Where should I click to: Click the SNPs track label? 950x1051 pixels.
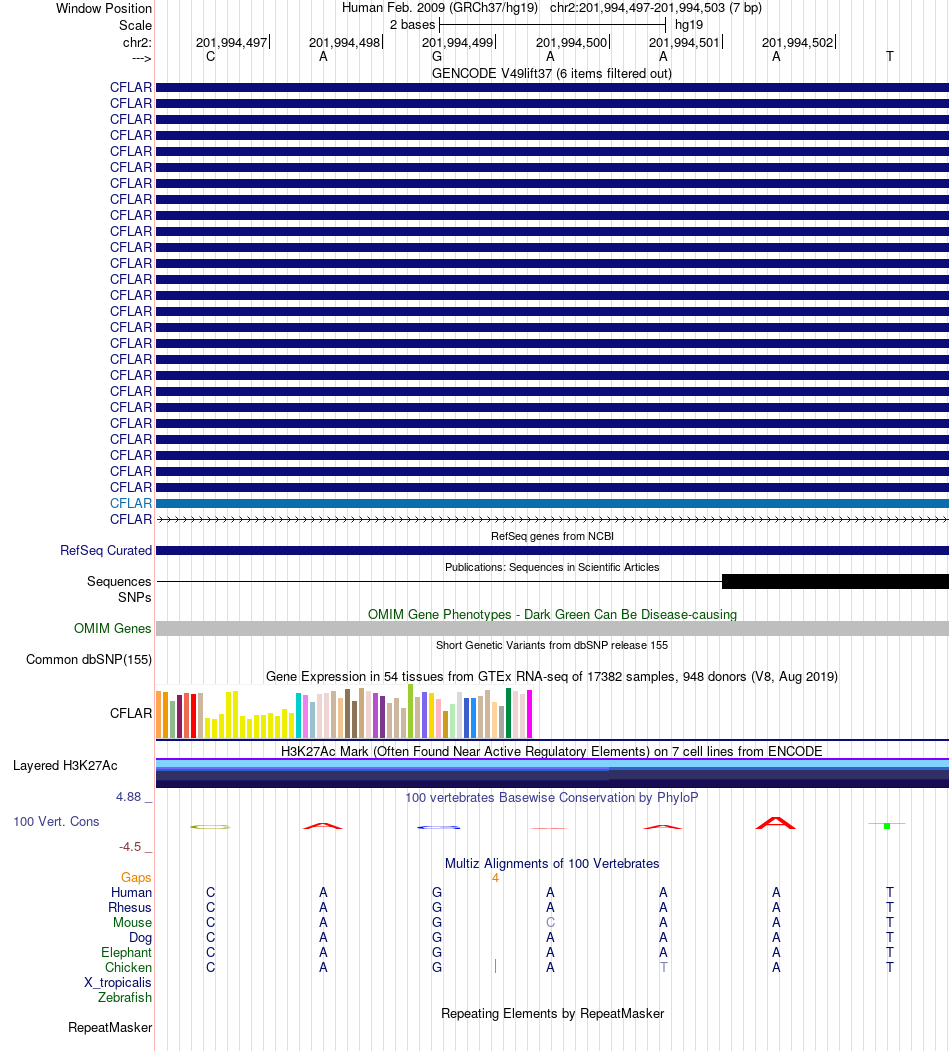134,597
